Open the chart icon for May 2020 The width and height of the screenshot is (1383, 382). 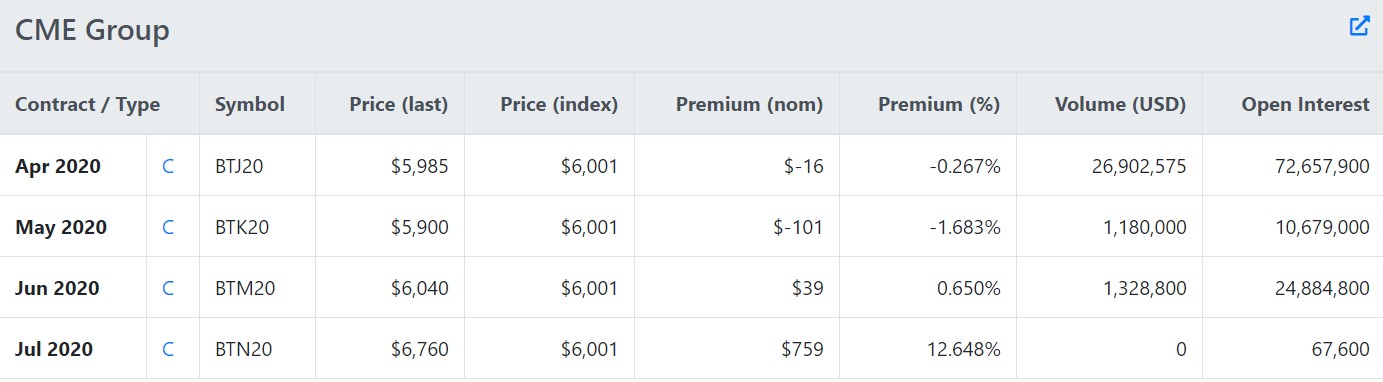click(x=168, y=228)
